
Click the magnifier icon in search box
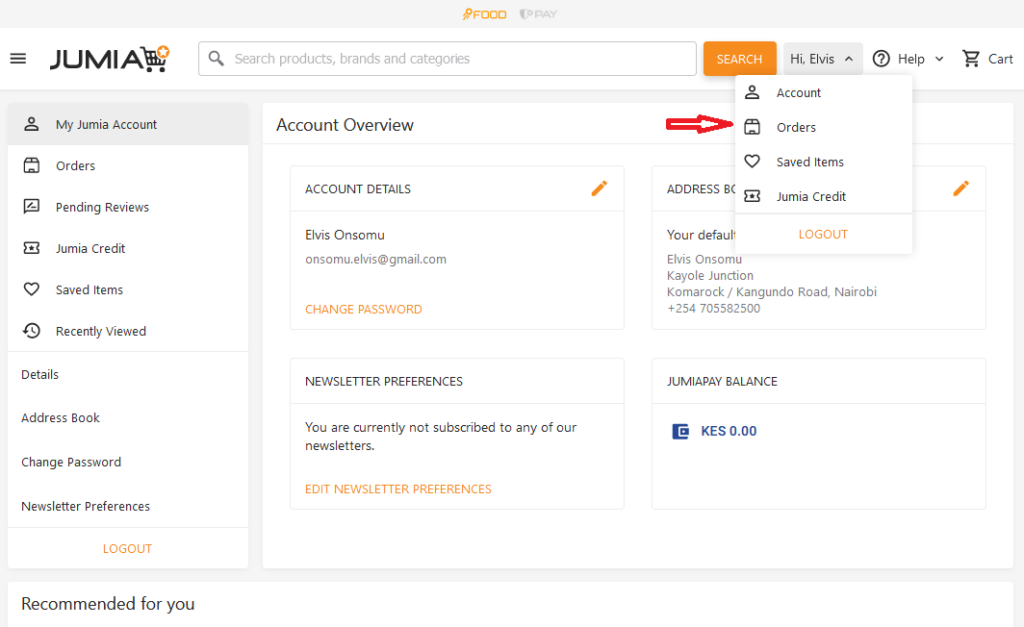216,59
